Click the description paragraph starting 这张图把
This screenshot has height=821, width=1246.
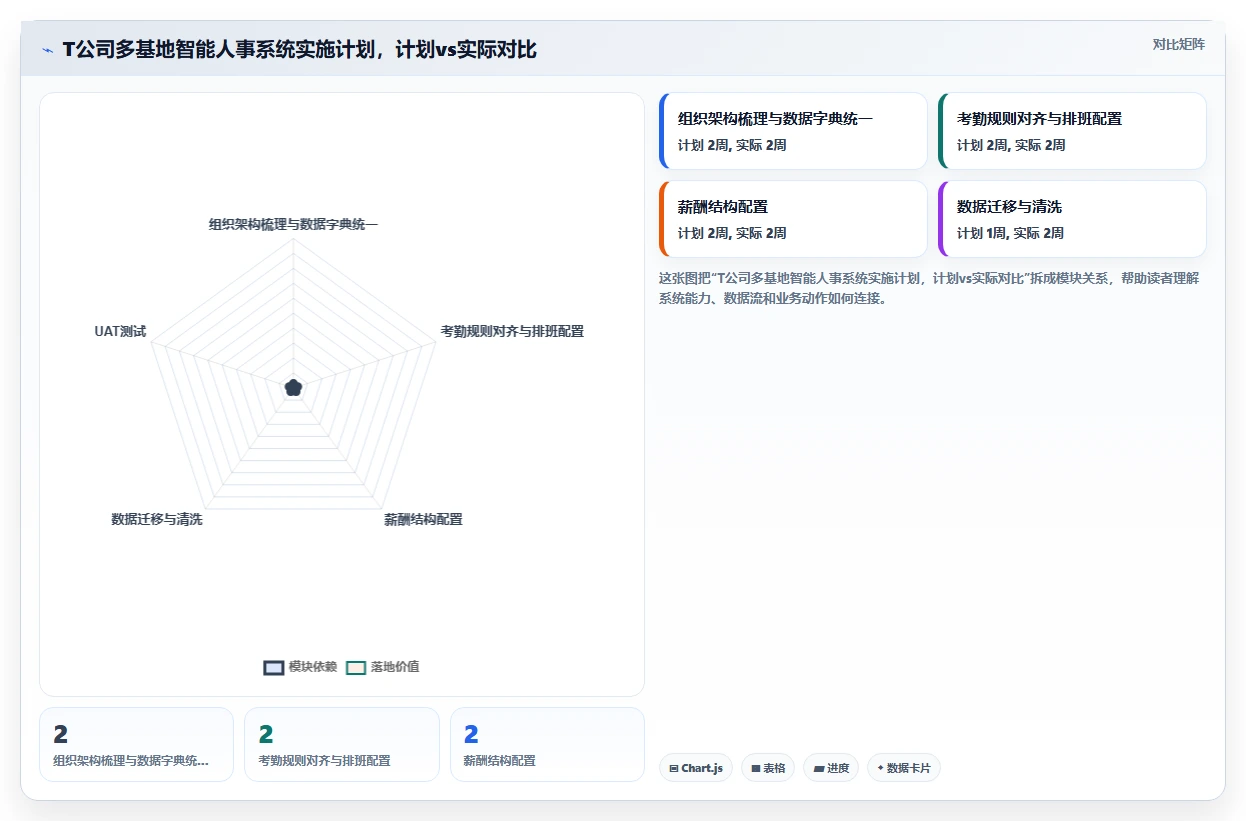pyautogui.click(x=929, y=288)
